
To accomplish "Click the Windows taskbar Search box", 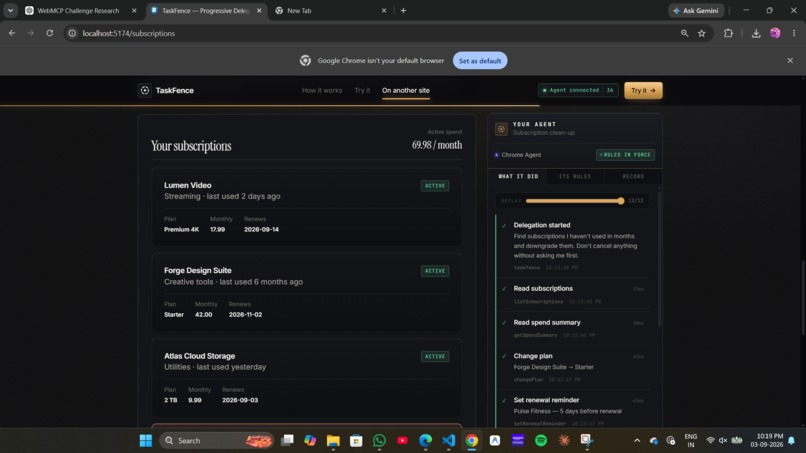I will tap(216, 441).
